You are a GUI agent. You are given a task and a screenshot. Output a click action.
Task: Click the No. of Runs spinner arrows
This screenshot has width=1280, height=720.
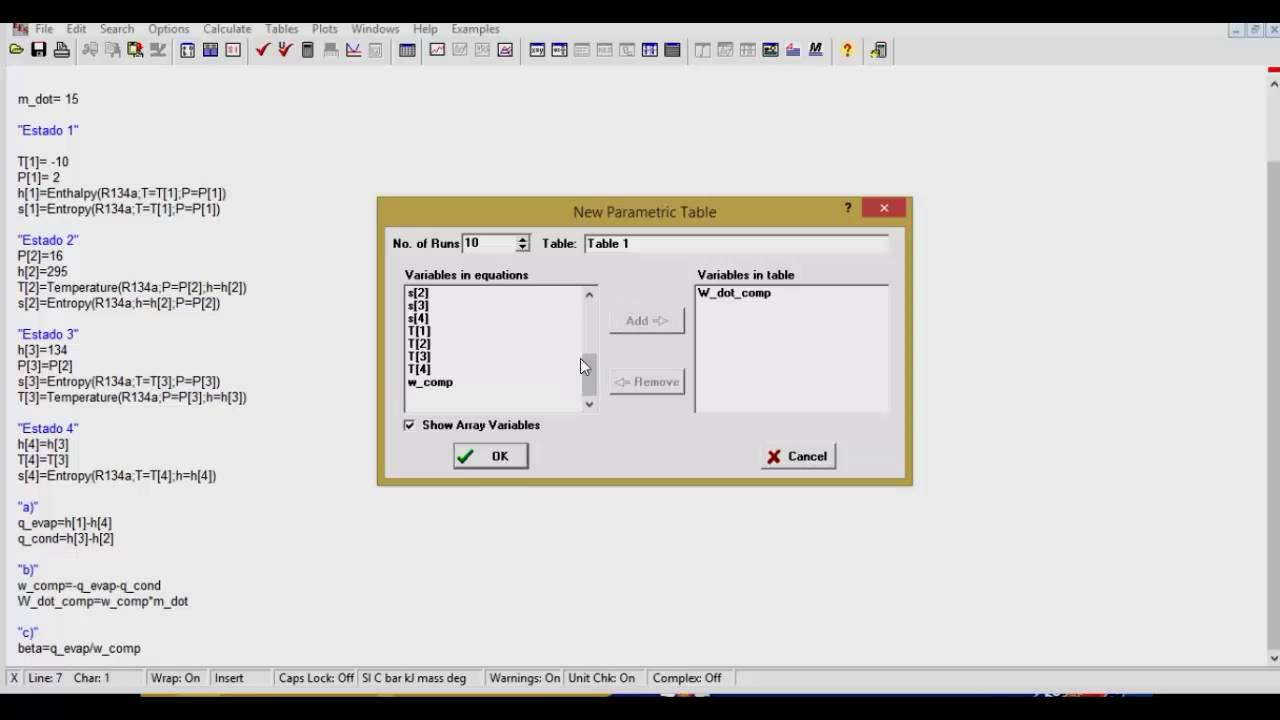(522, 243)
